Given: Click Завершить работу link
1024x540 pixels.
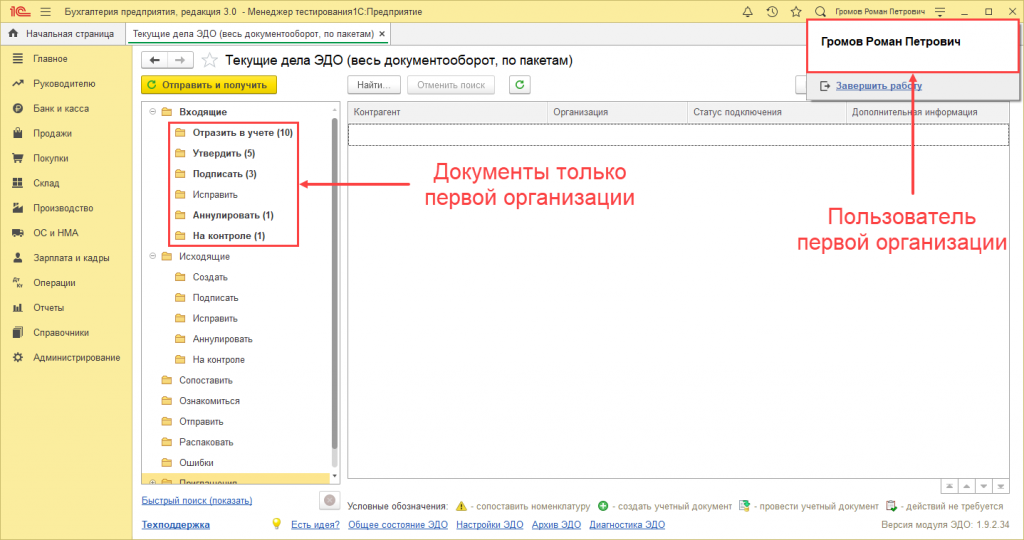Looking at the screenshot, I should point(878,86).
